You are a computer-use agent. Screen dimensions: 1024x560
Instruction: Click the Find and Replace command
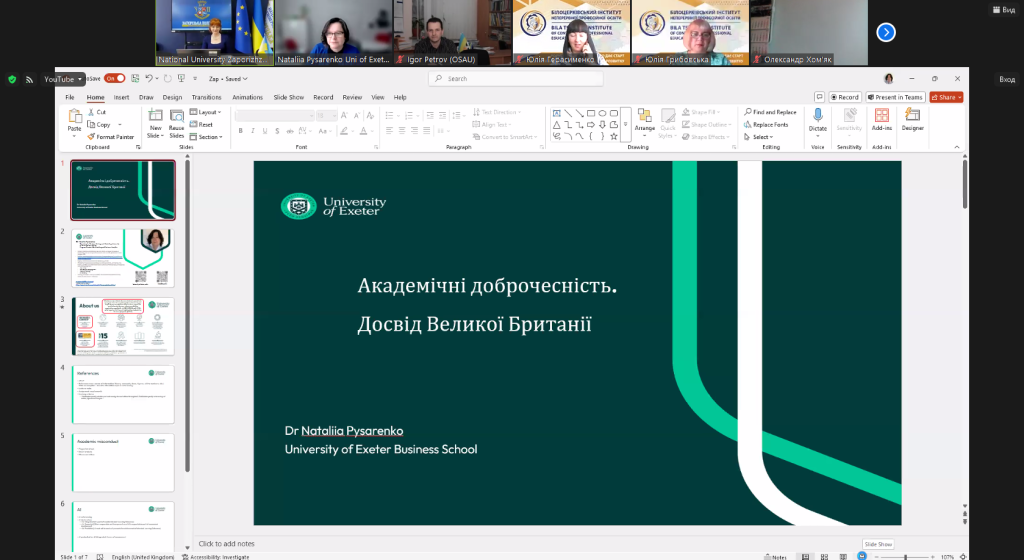point(770,112)
